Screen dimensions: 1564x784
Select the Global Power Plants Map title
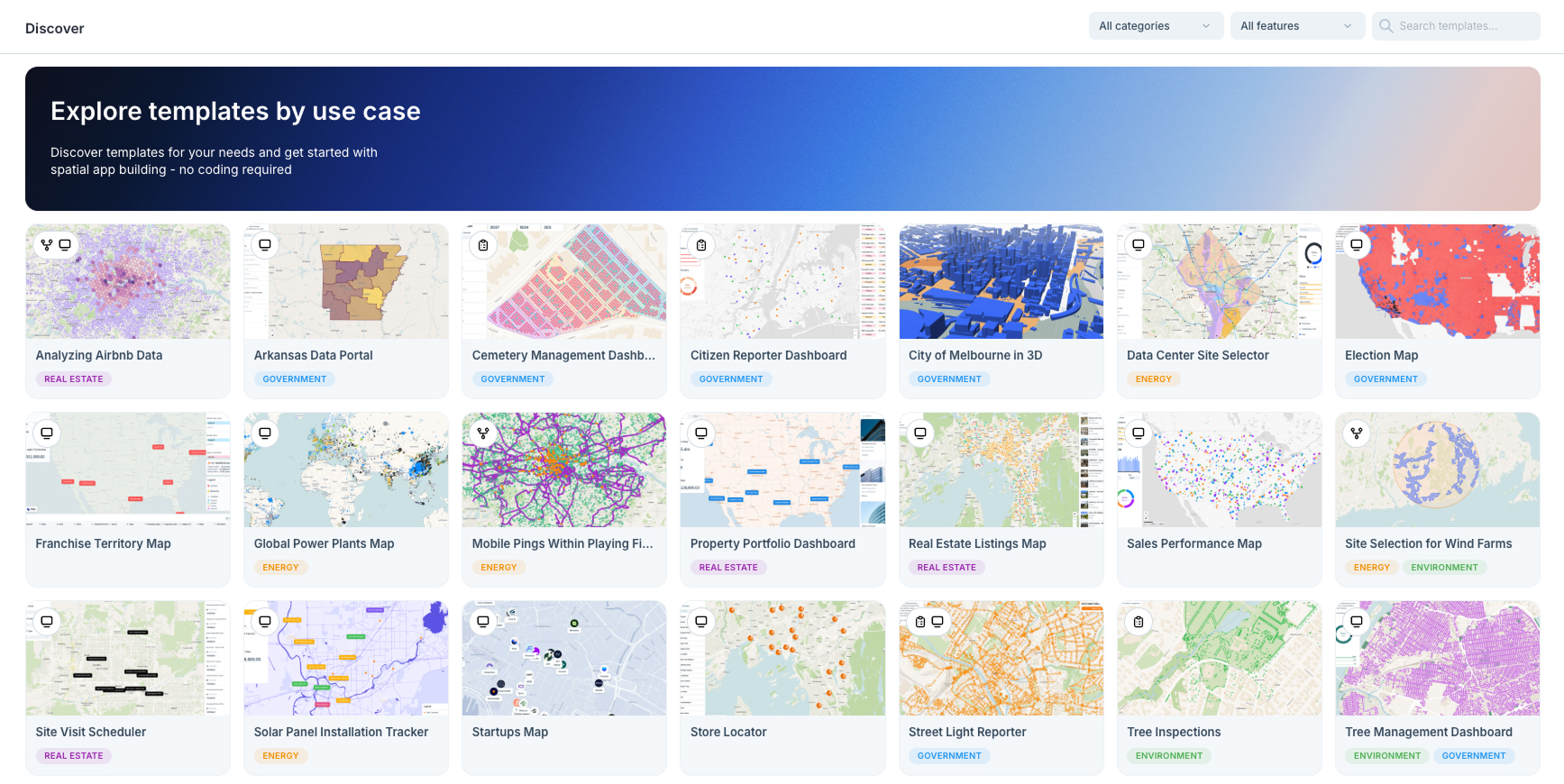(x=324, y=543)
